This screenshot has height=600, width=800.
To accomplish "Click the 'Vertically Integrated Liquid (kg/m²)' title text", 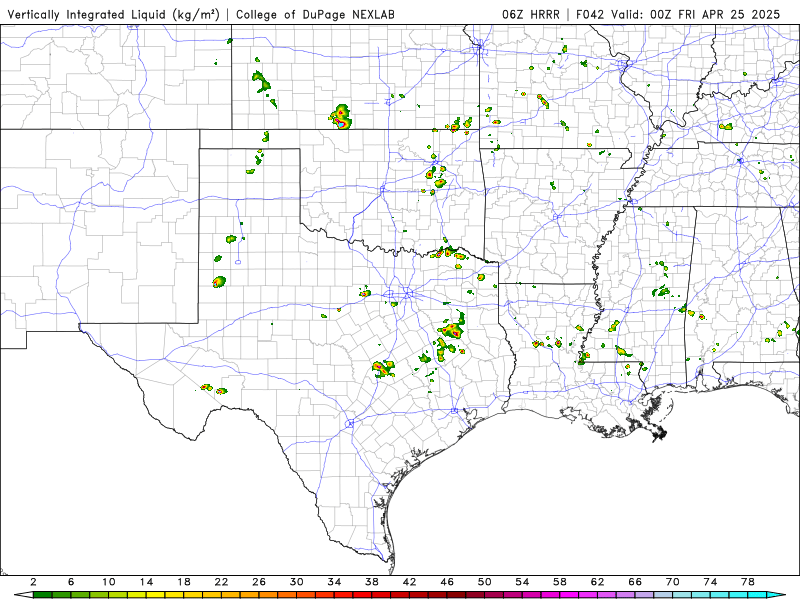I will 113,14.
